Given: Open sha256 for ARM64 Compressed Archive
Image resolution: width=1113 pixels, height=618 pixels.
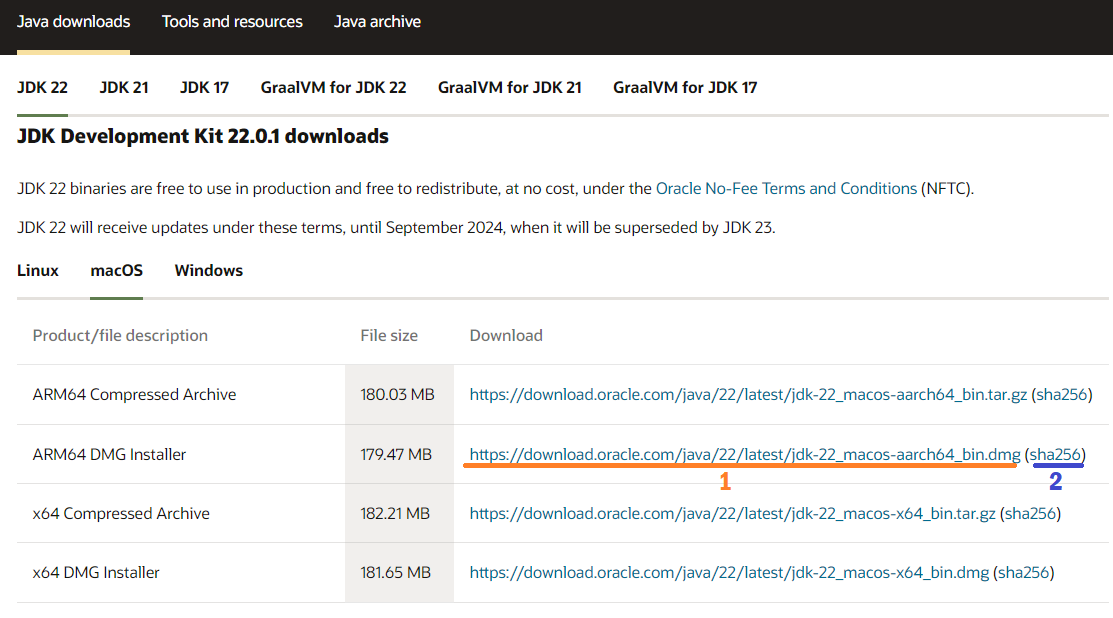Looking at the screenshot, I should click(1062, 394).
